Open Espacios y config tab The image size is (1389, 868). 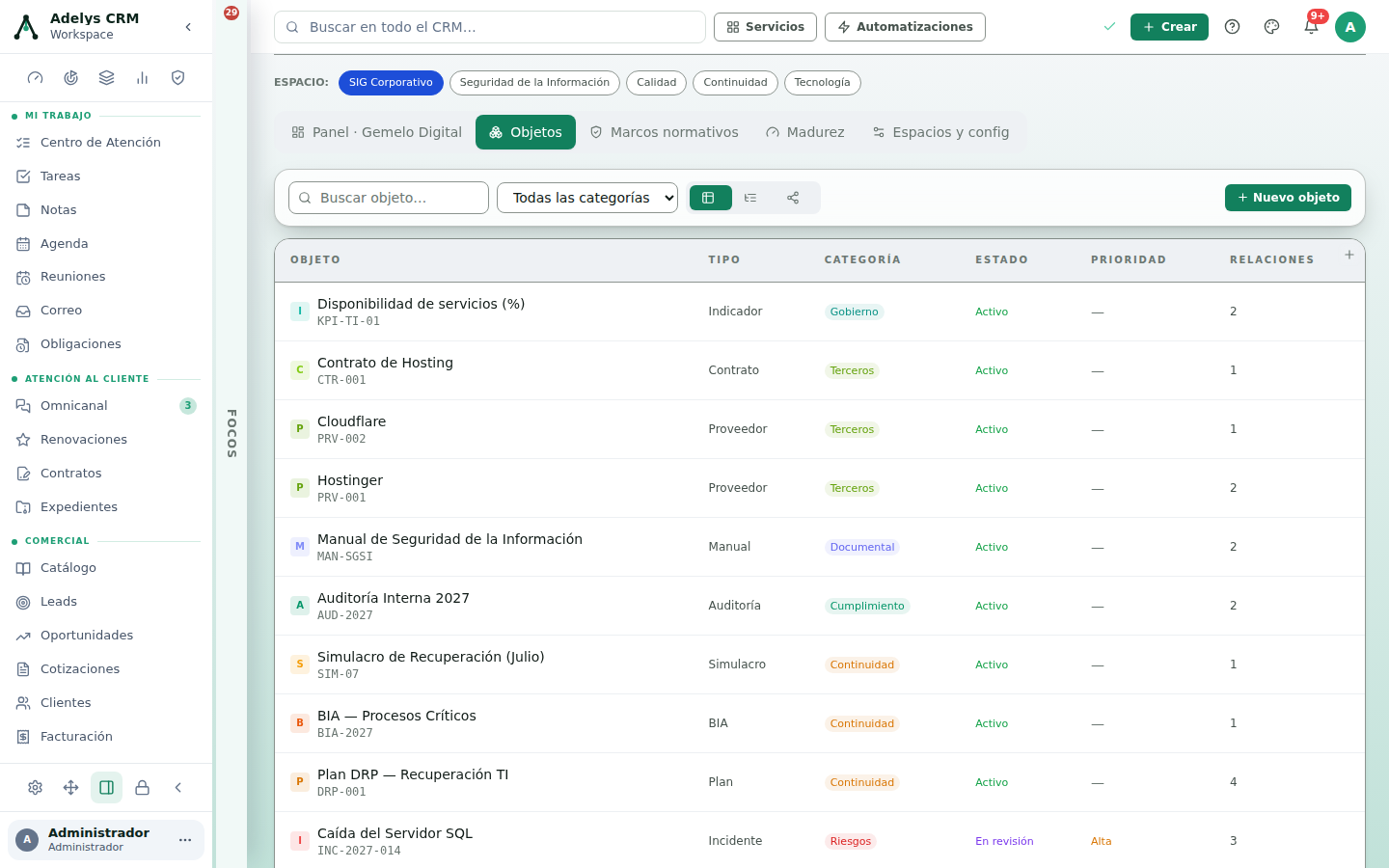[x=940, y=132]
